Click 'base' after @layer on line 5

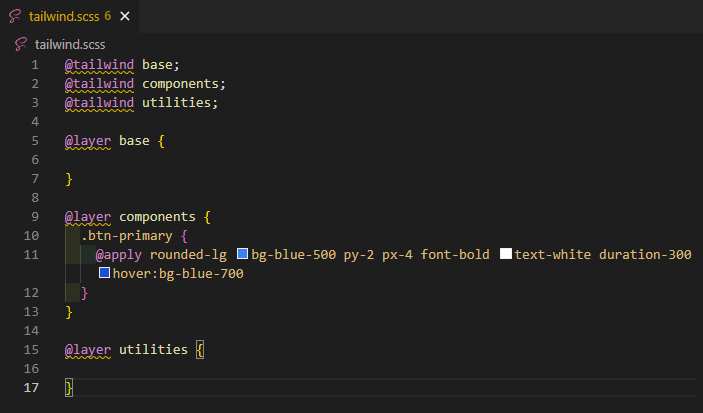point(135,141)
